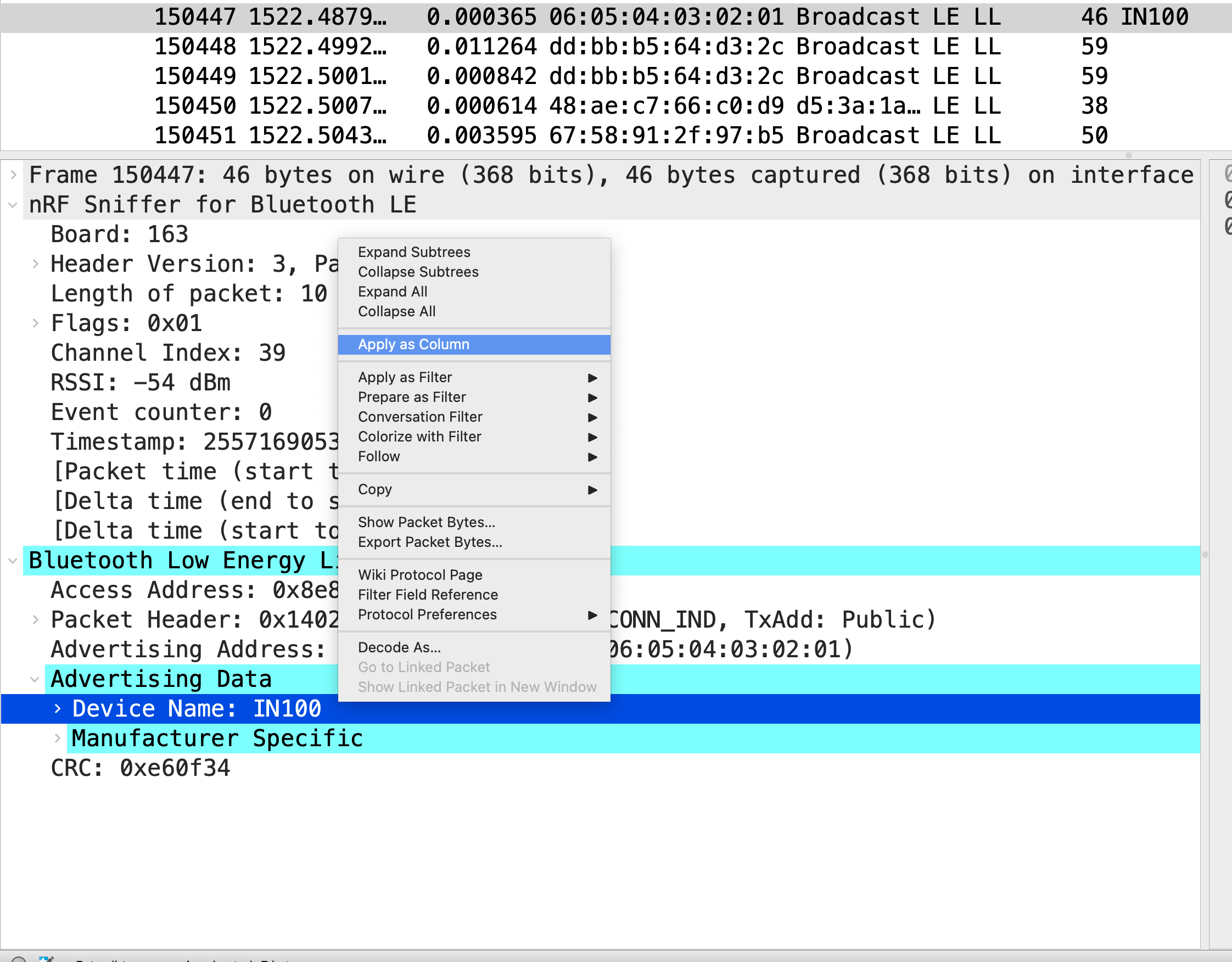
Task: Choose Decode As... from the menu
Action: tap(399, 648)
